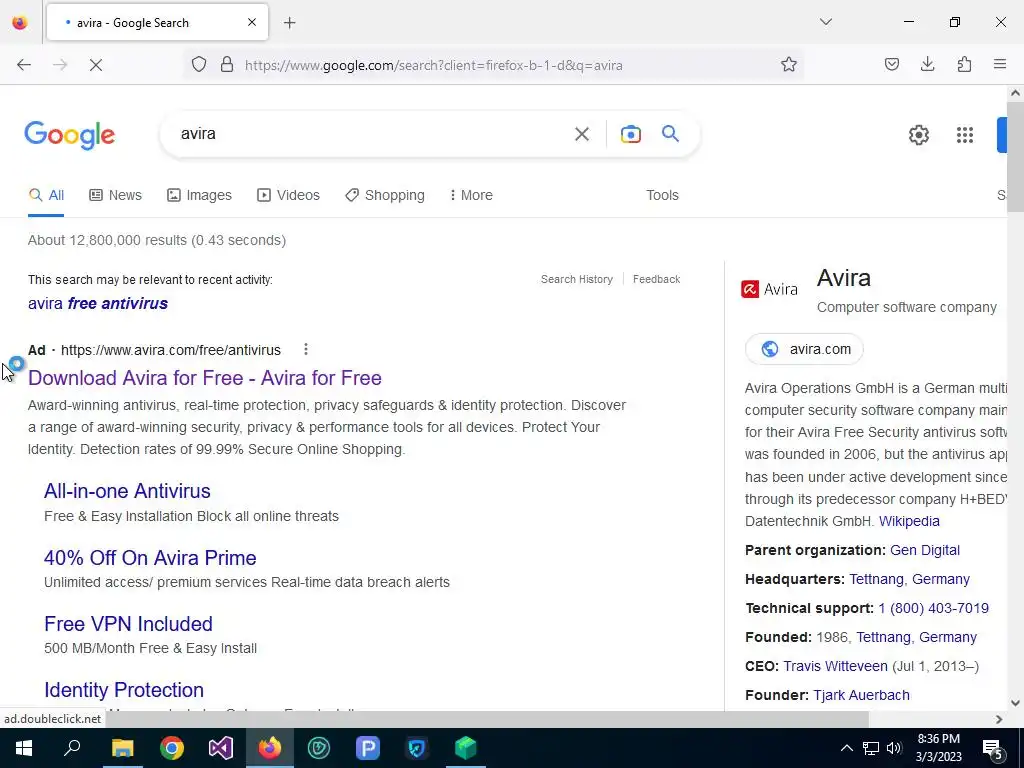Viewport: 1024px width, 768px height.
Task: Click the Feedback link
Action: [x=656, y=279]
